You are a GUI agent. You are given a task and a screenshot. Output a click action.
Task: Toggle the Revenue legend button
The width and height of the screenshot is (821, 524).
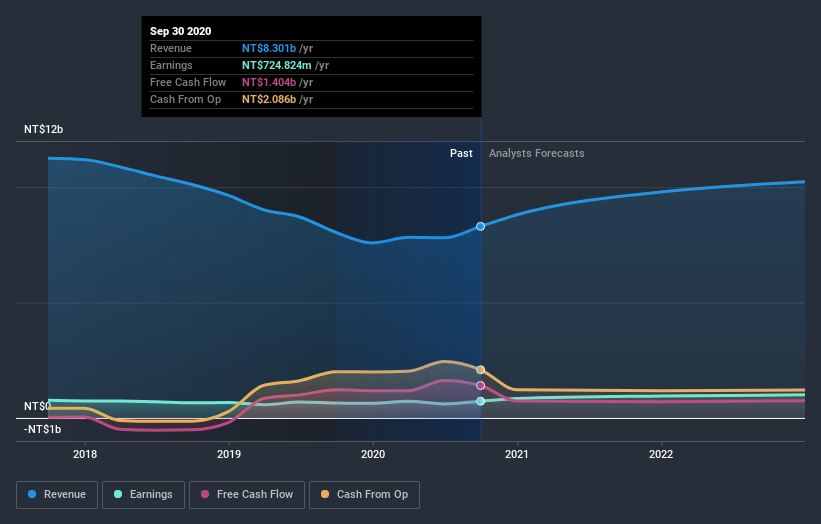[x=57, y=495]
